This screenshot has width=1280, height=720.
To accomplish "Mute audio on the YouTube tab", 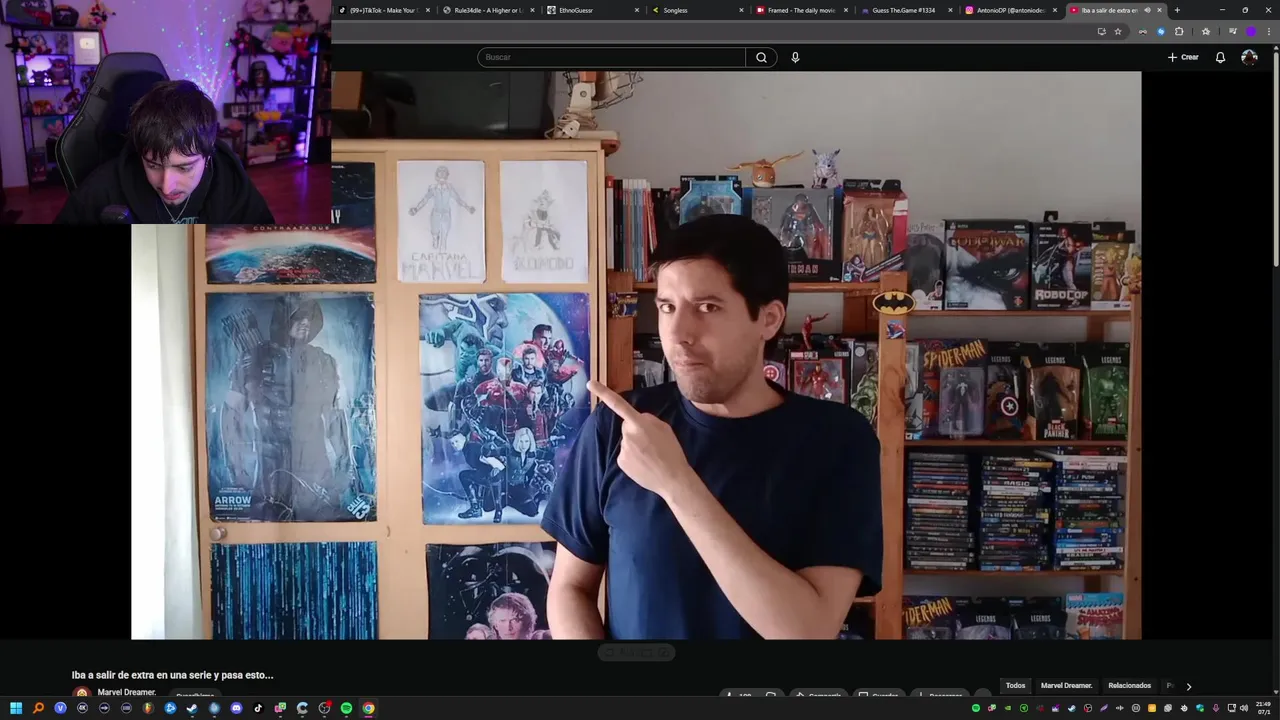I will pos(1147,10).
